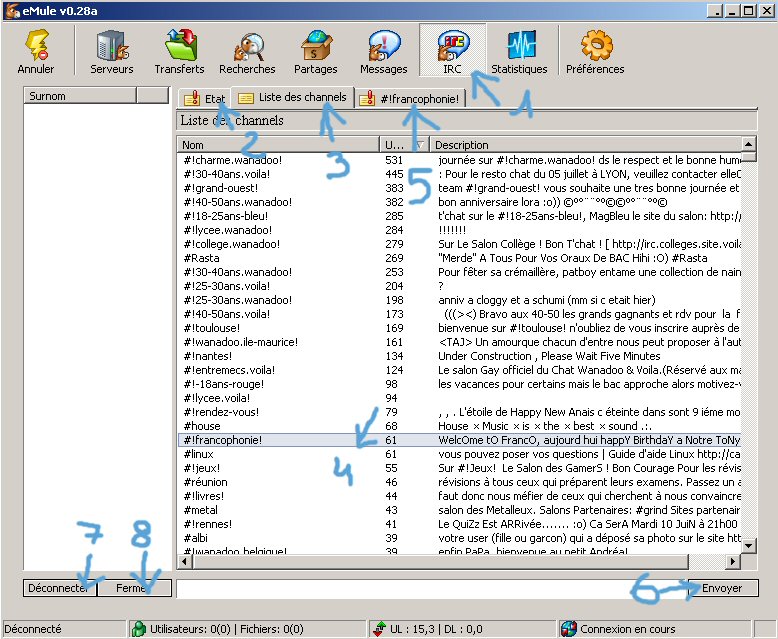Click the horizontal scrollbar thumb
This screenshot has width=778, height=639.
tap(441, 562)
